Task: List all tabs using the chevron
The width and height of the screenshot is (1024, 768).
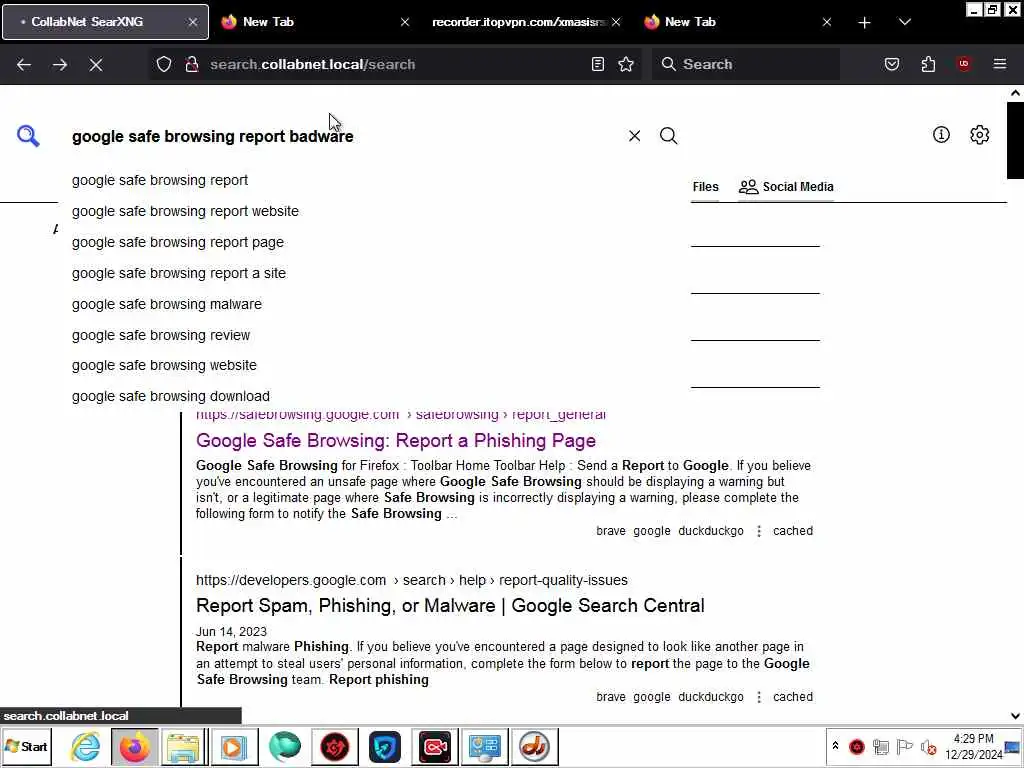Action: point(904,22)
